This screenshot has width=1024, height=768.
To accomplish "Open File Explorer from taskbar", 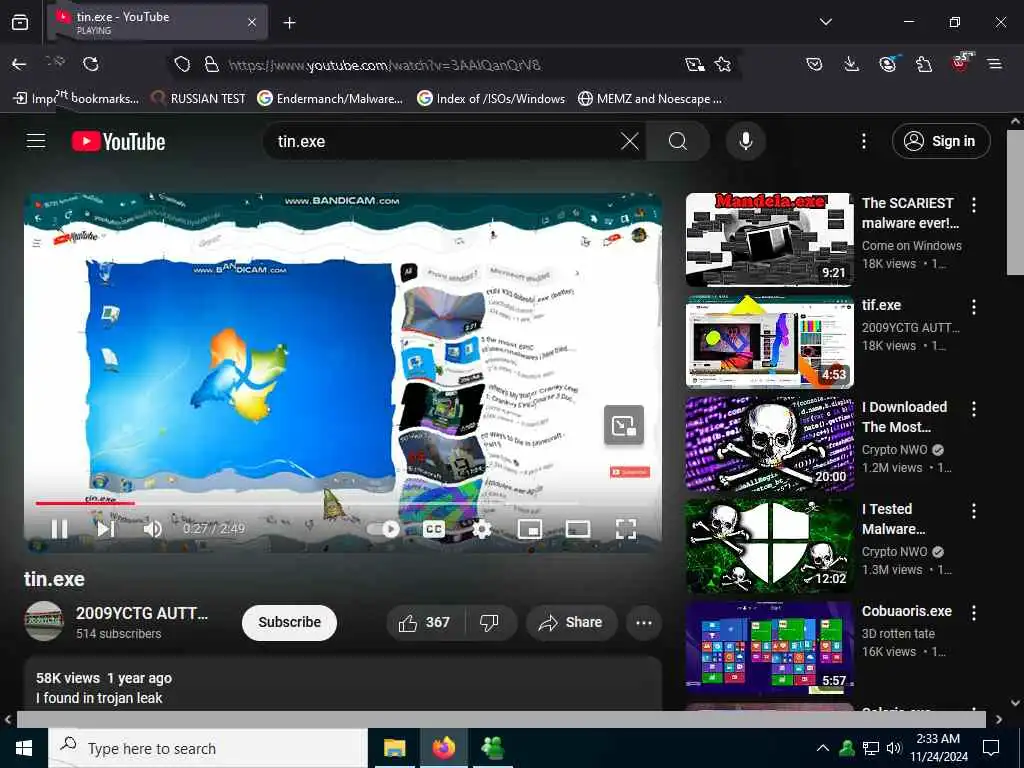I will (x=394, y=748).
